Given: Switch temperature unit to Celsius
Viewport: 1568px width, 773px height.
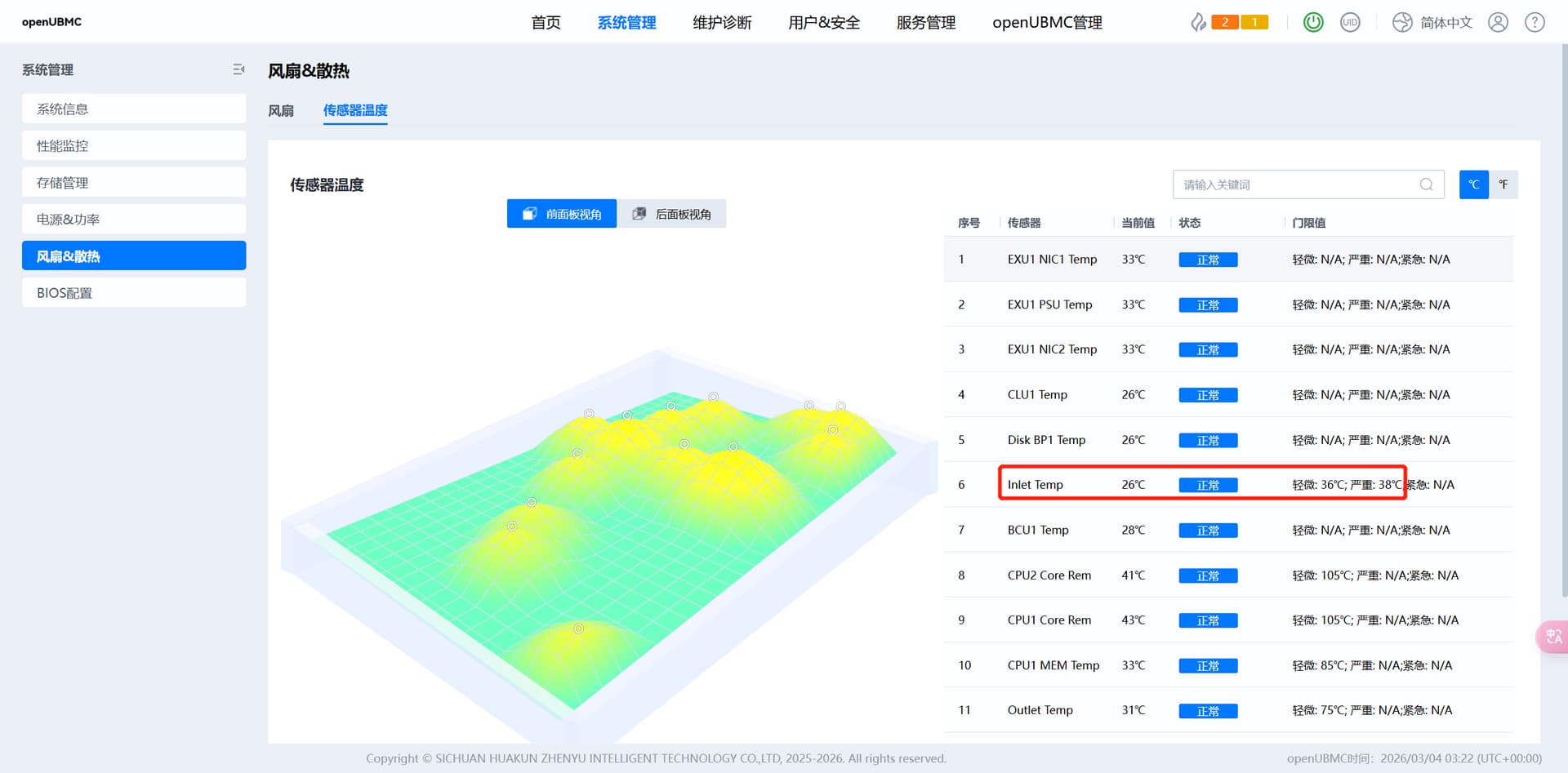Looking at the screenshot, I should (x=1473, y=184).
